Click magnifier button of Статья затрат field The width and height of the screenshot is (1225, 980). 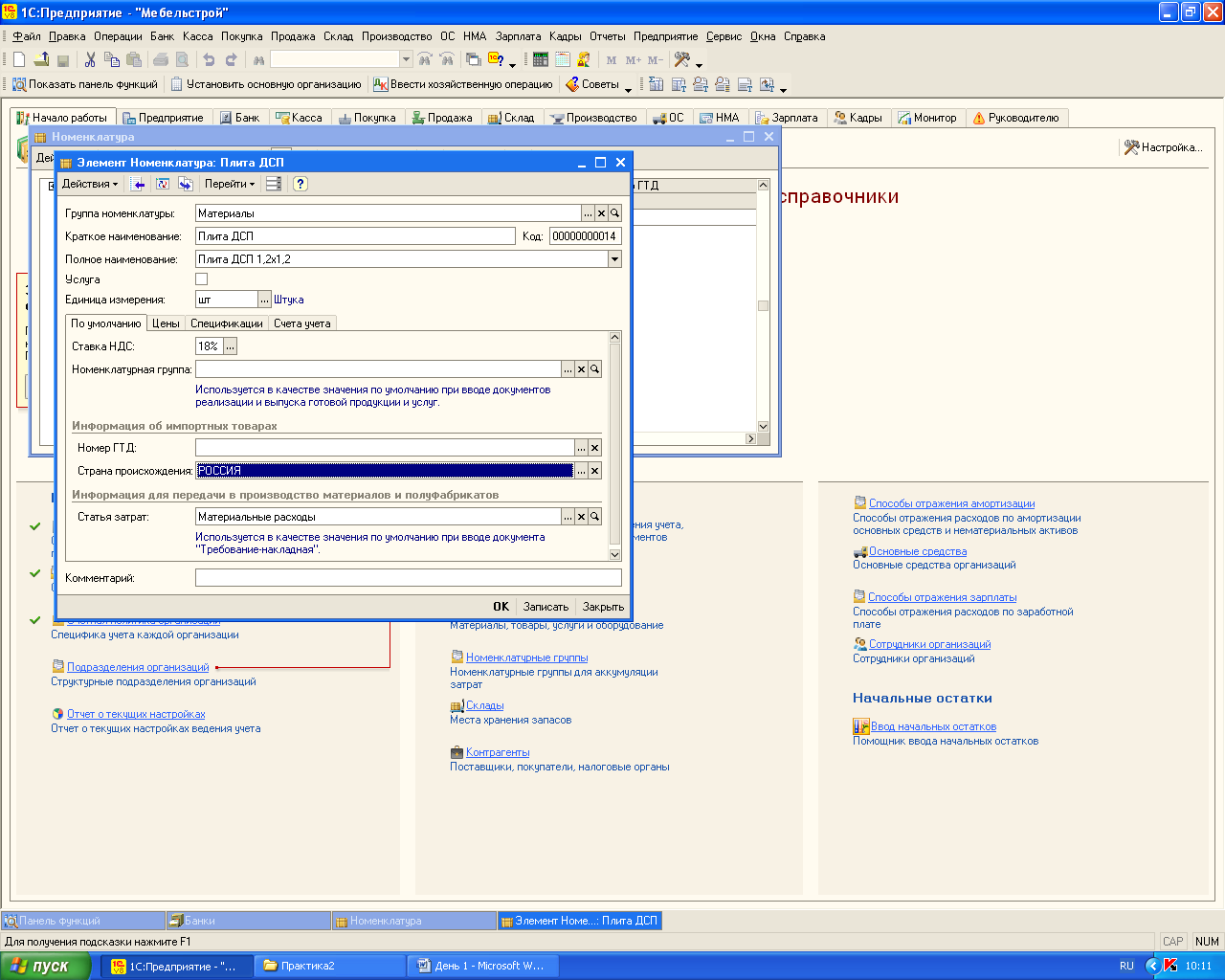(594, 517)
